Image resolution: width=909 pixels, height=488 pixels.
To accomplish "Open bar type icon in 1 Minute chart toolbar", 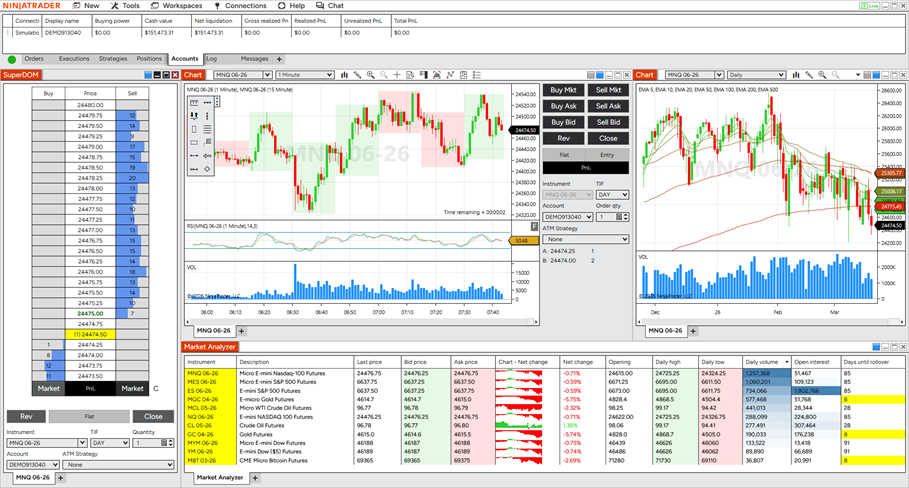I will click(344, 75).
